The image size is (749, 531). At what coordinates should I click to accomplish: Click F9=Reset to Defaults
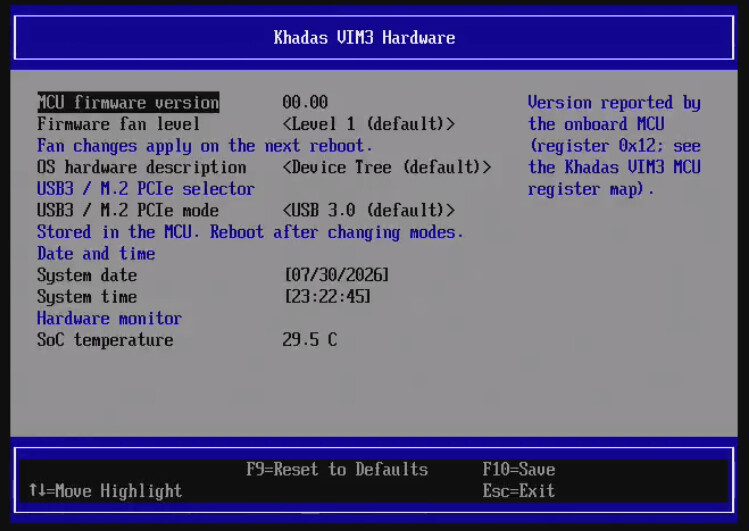point(337,469)
